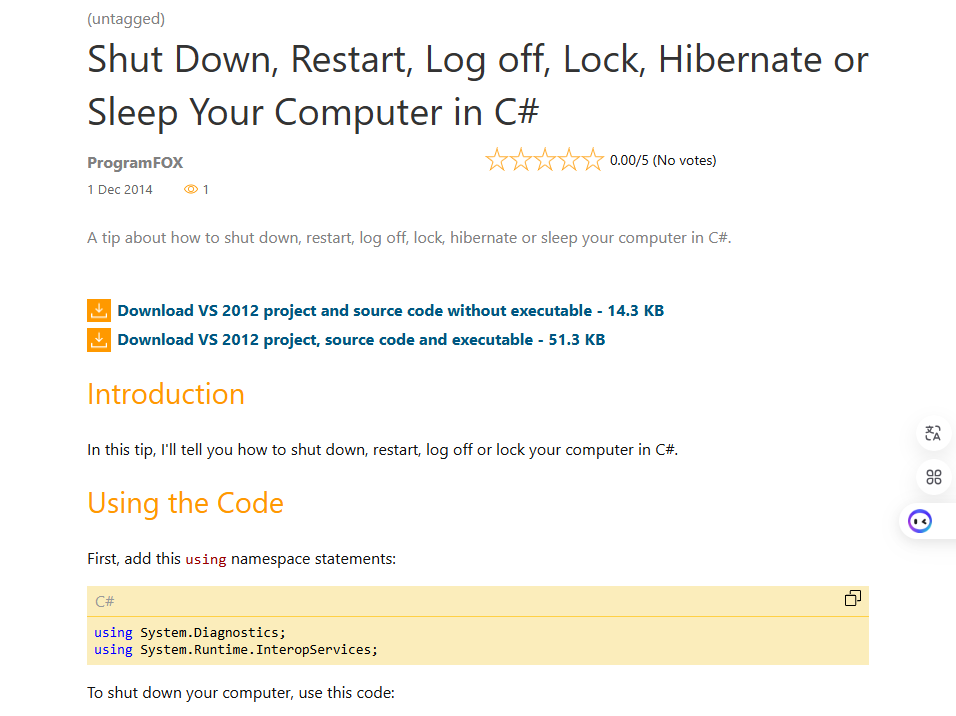This screenshot has width=956, height=716.
Task: Rate the article three stars
Action: click(x=544, y=160)
